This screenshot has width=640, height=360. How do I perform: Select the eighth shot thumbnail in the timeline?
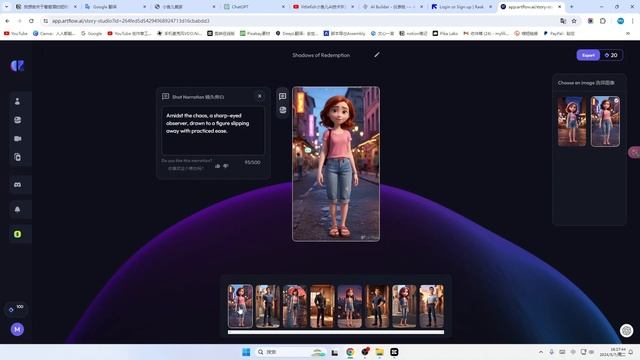pyautogui.click(x=431, y=306)
